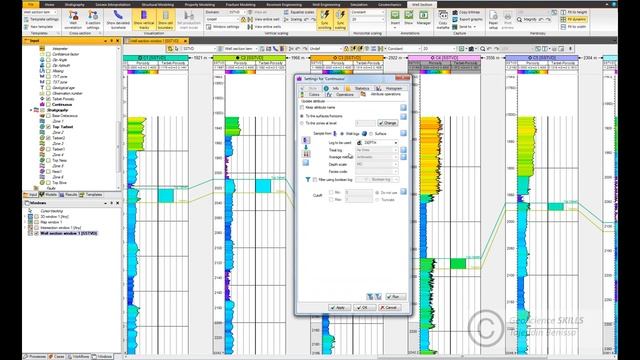Click the Run button
This screenshot has height=360, width=640.
tap(396, 297)
